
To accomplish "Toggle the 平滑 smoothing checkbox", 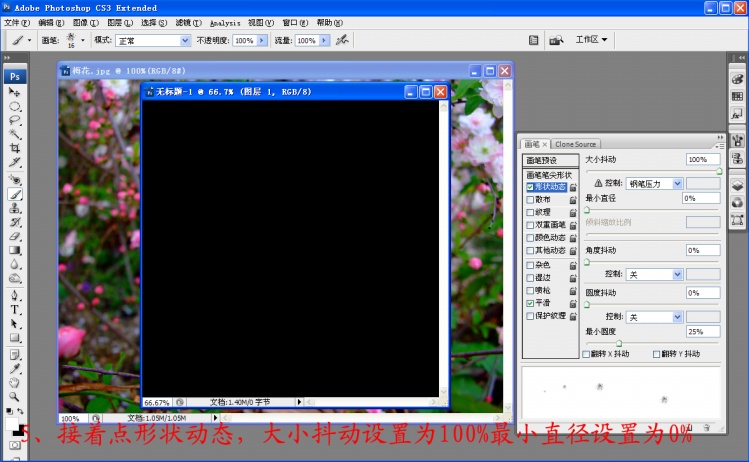I will (530, 302).
